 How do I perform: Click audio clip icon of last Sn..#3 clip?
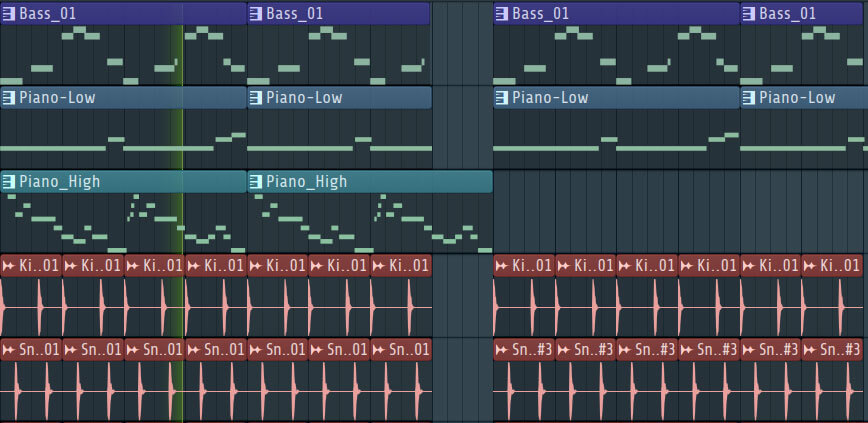coord(810,350)
